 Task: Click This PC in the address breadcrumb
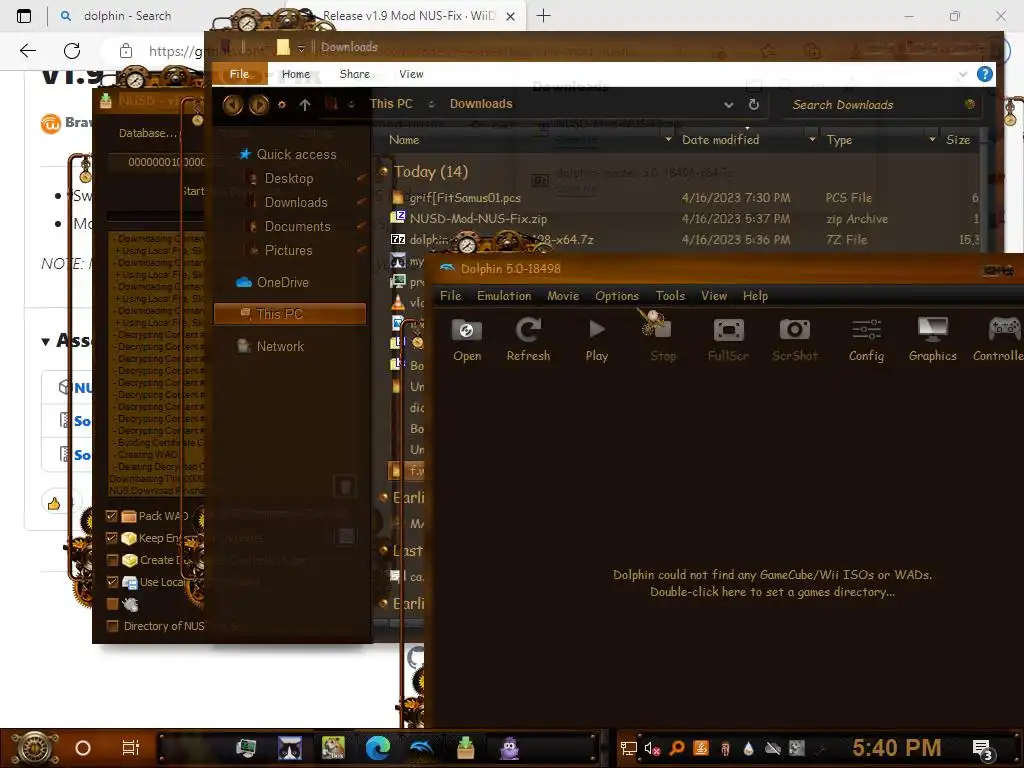[391, 104]
